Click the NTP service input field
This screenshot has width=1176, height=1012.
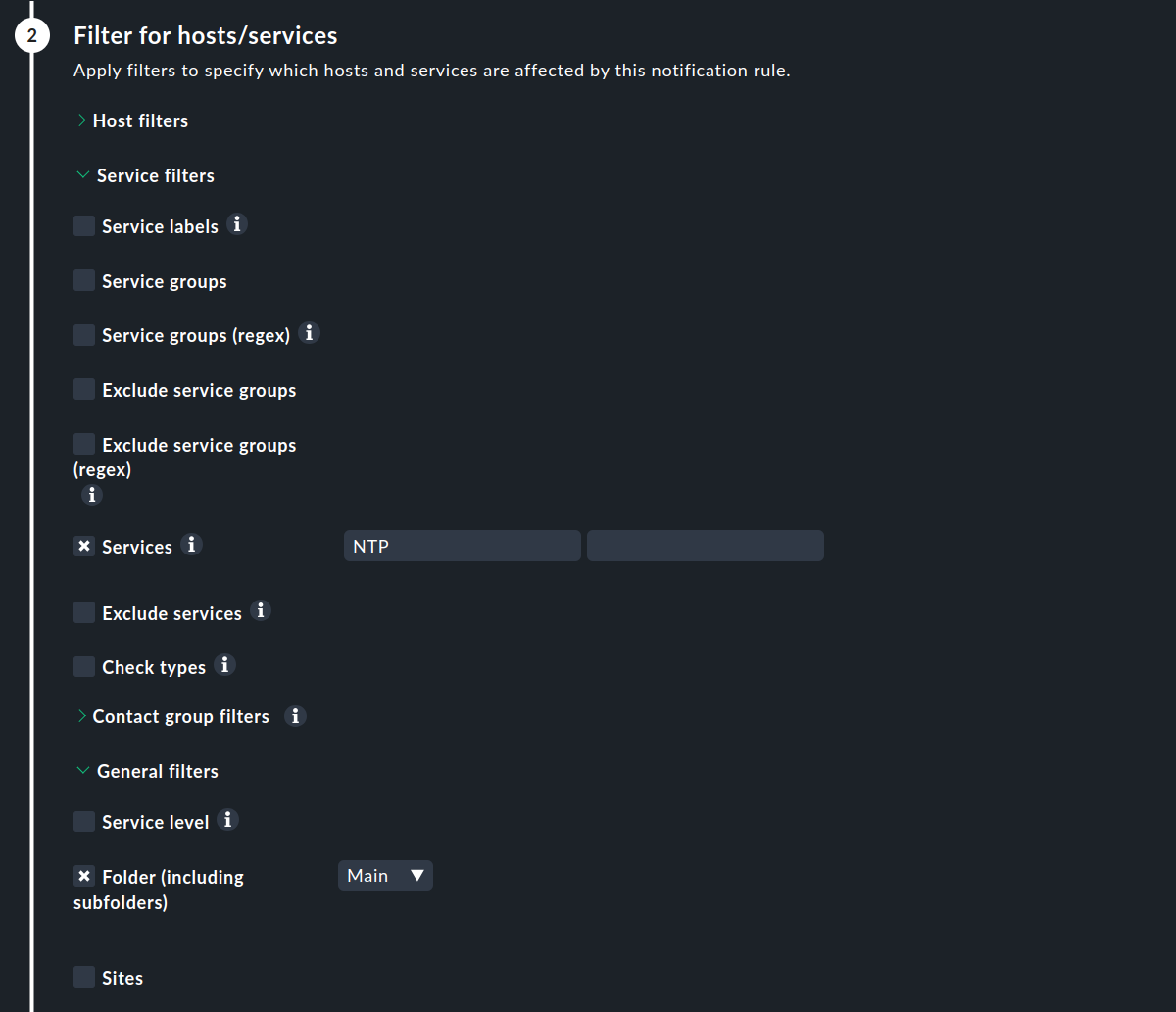[461, 545]
